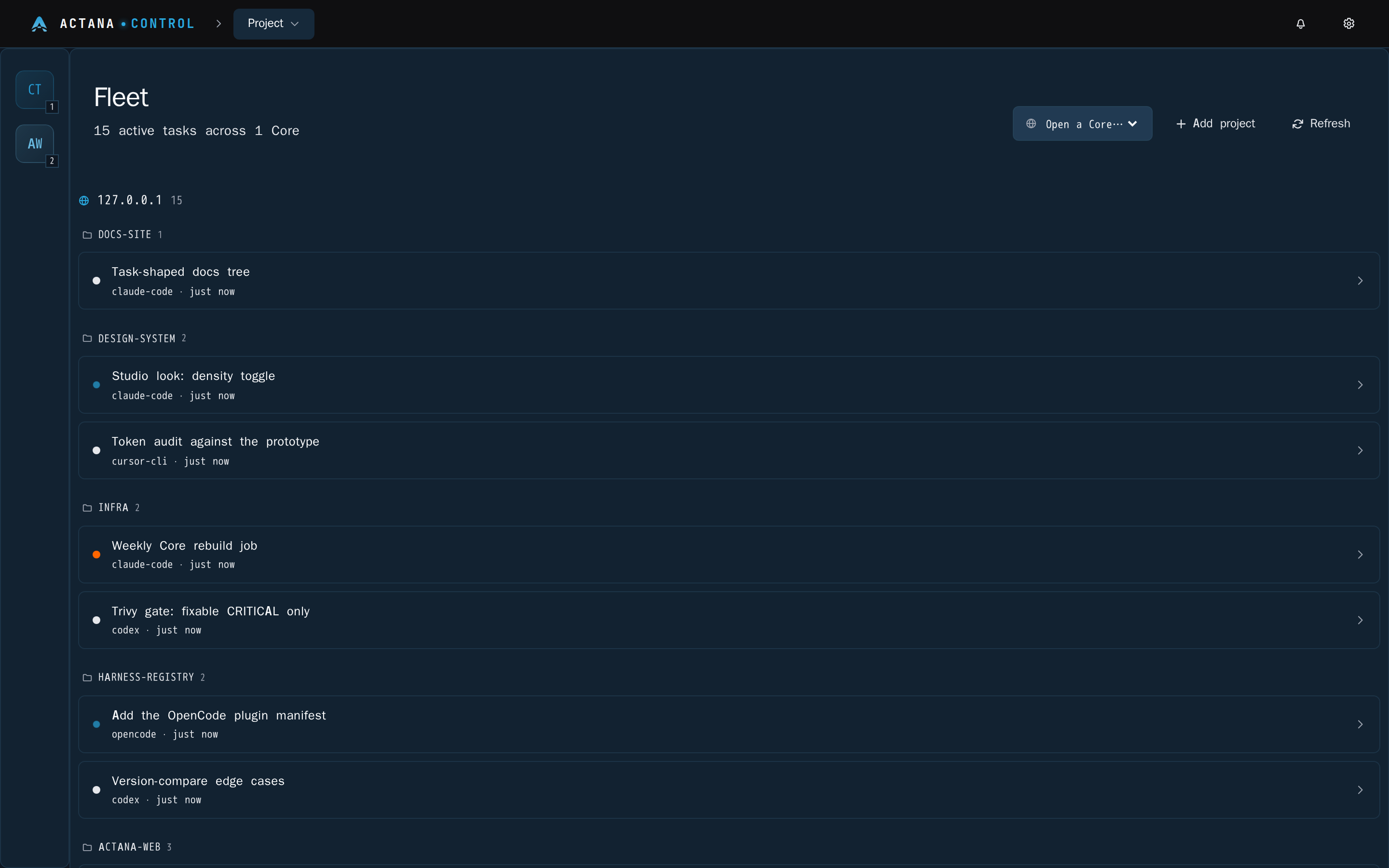The image size is (1389, 868).
Task: Click the HARNESS-REGISTRY folder icon
Action: [87, 678]
